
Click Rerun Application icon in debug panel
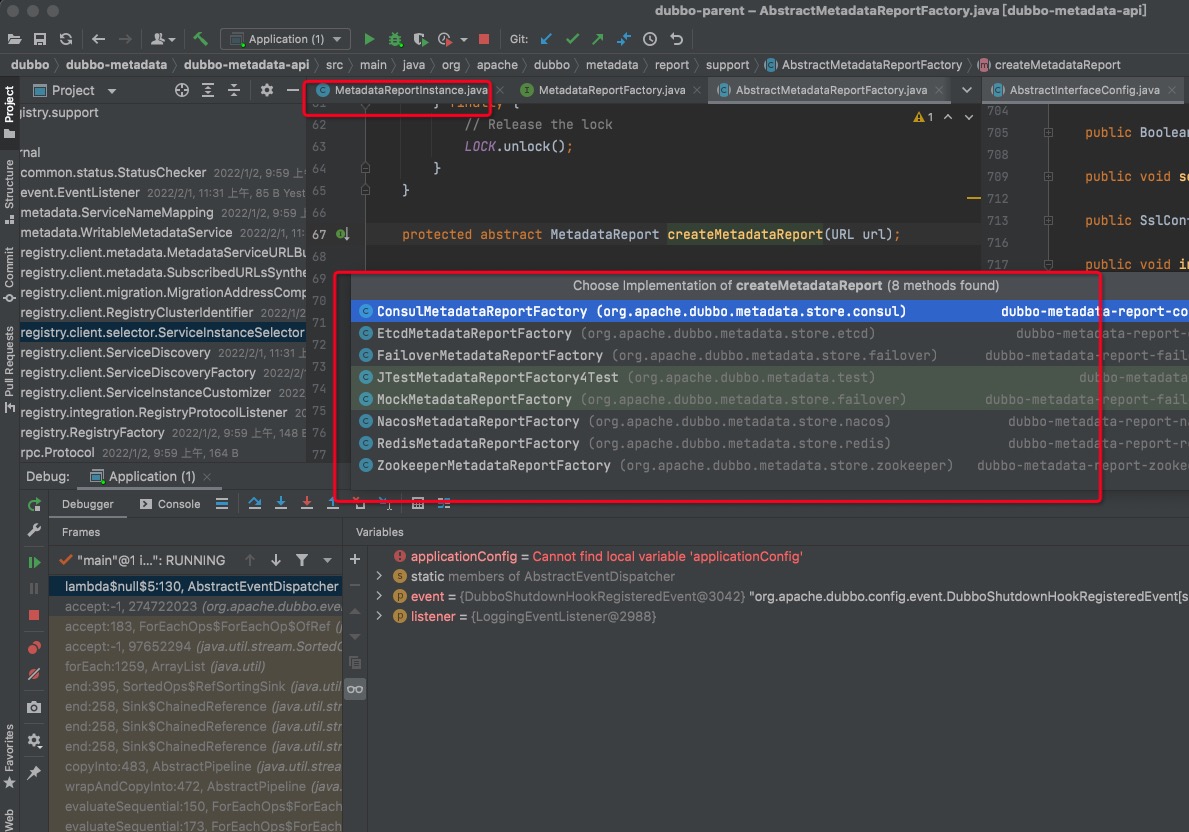34,504
